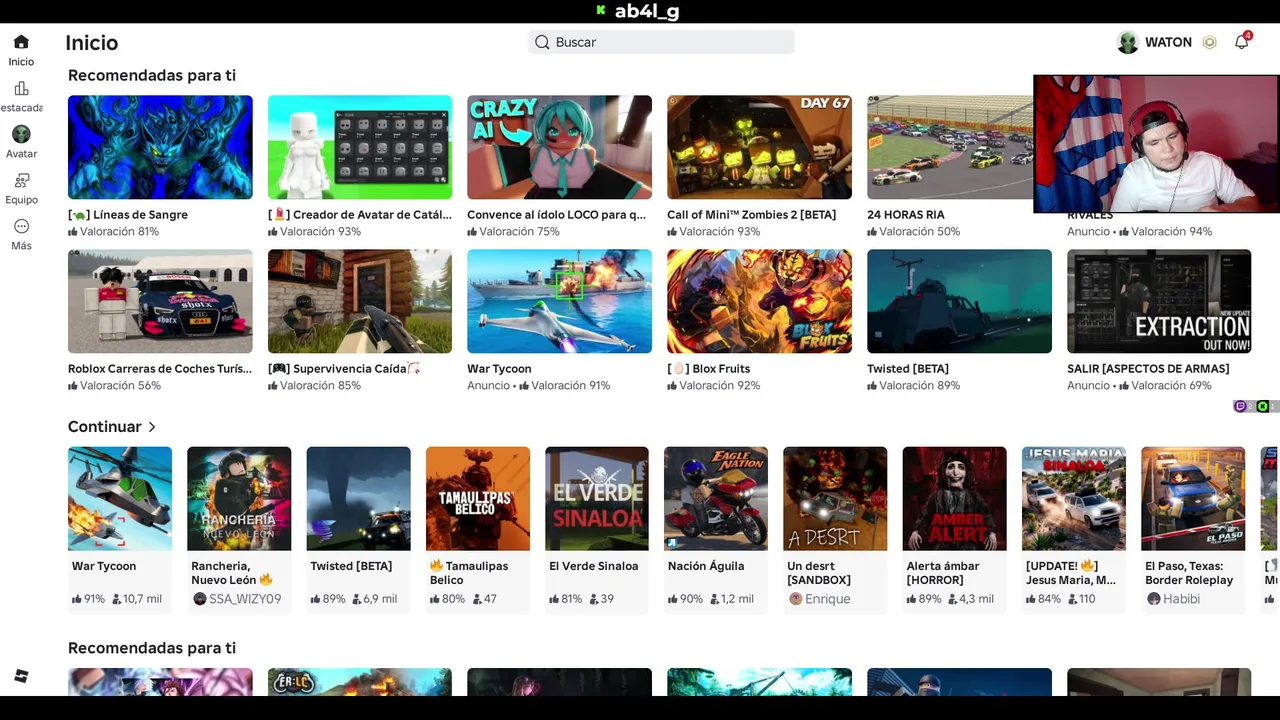This screenshot has width=1280, height=720.
Task: Open the Blox Fruits game thumbnail
Action: (759, 301)
